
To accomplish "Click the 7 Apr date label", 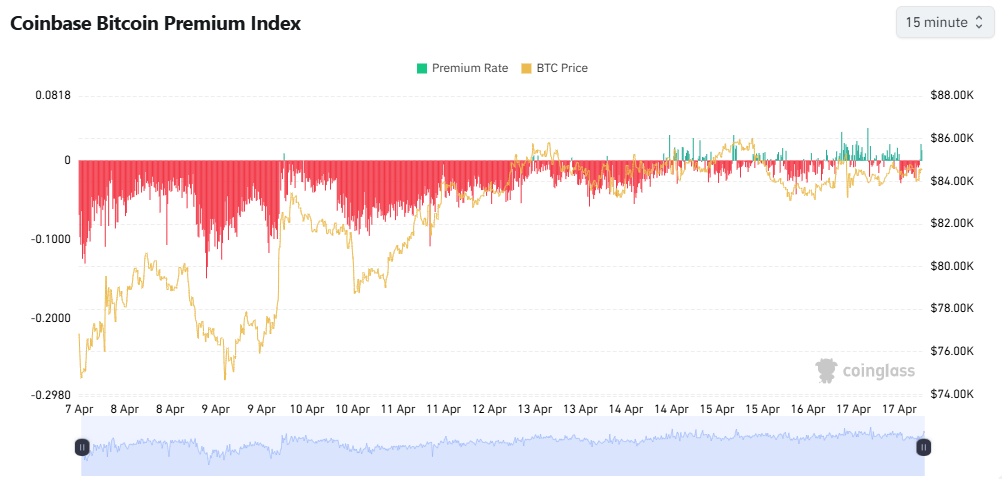I will click(79, 409).
